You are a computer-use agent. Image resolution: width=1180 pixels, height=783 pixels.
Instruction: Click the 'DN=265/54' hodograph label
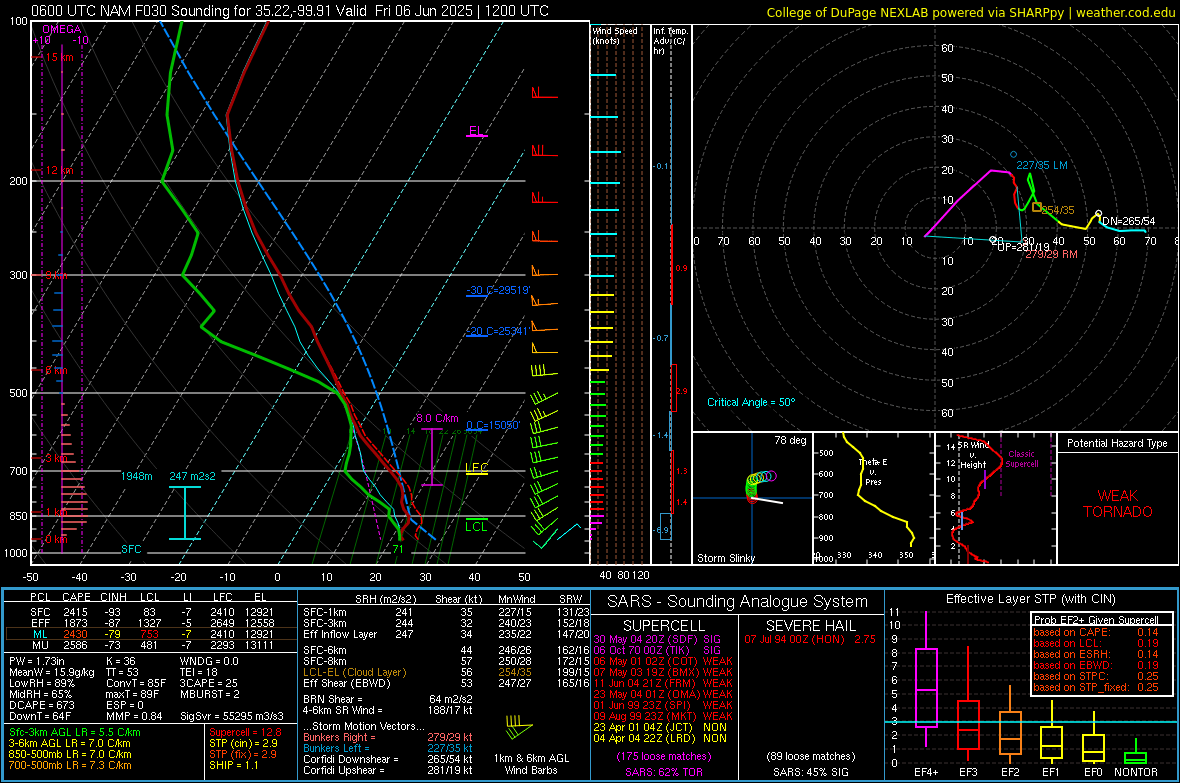coord(1128,221)
